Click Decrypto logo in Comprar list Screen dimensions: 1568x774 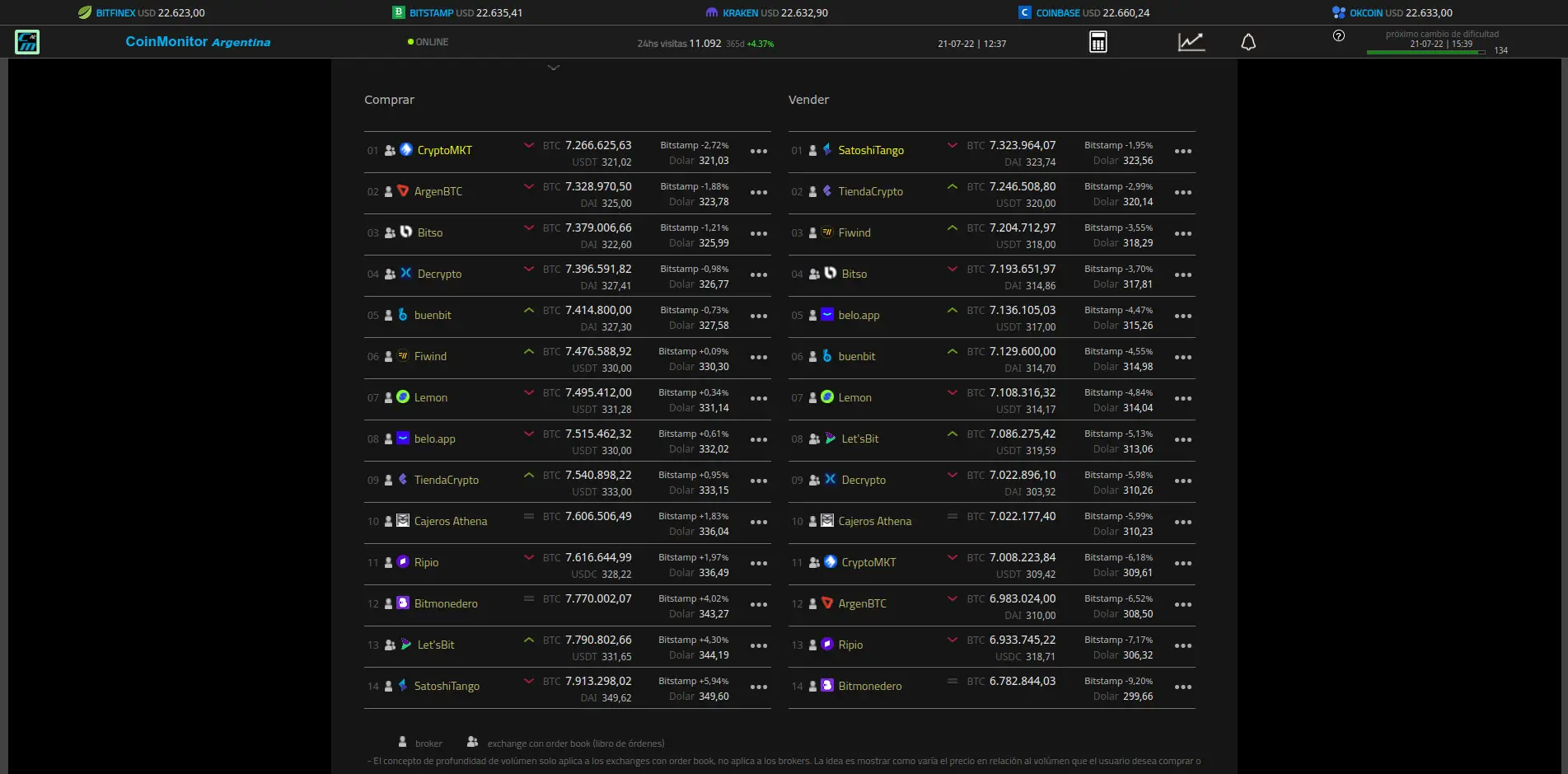[406, 273]
